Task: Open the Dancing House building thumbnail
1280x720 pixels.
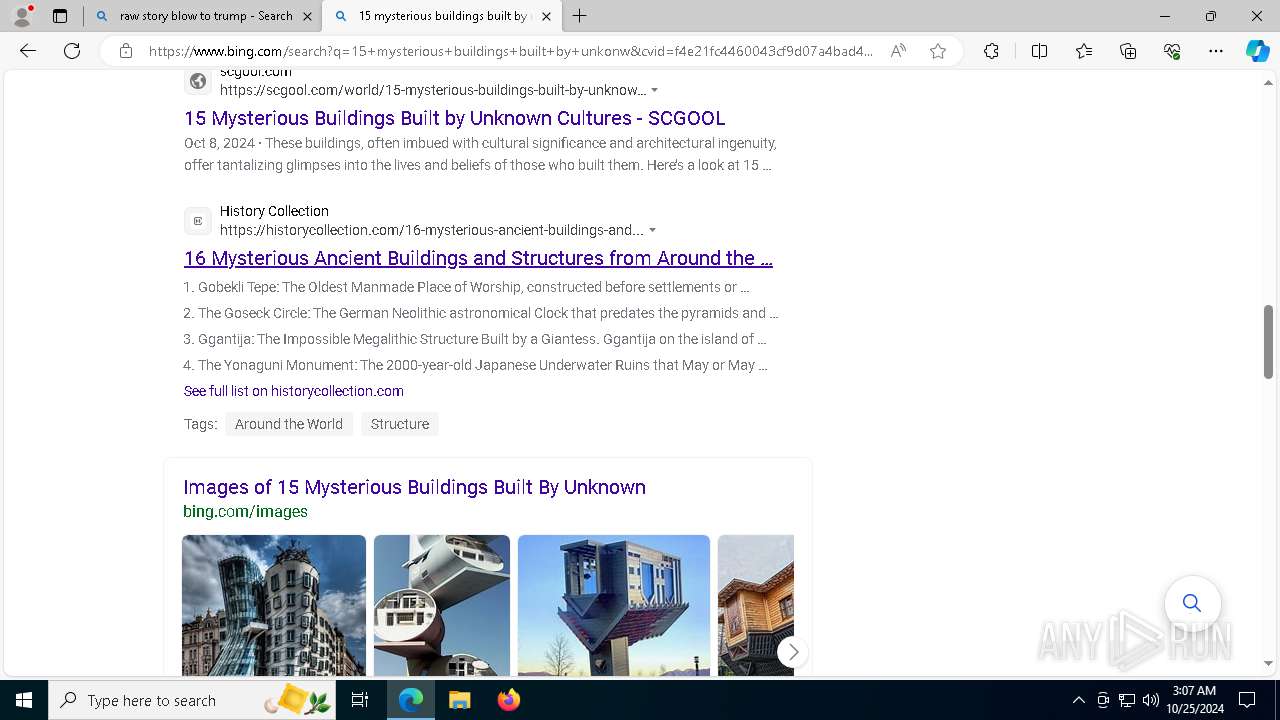Action: [x=274, y=605]
